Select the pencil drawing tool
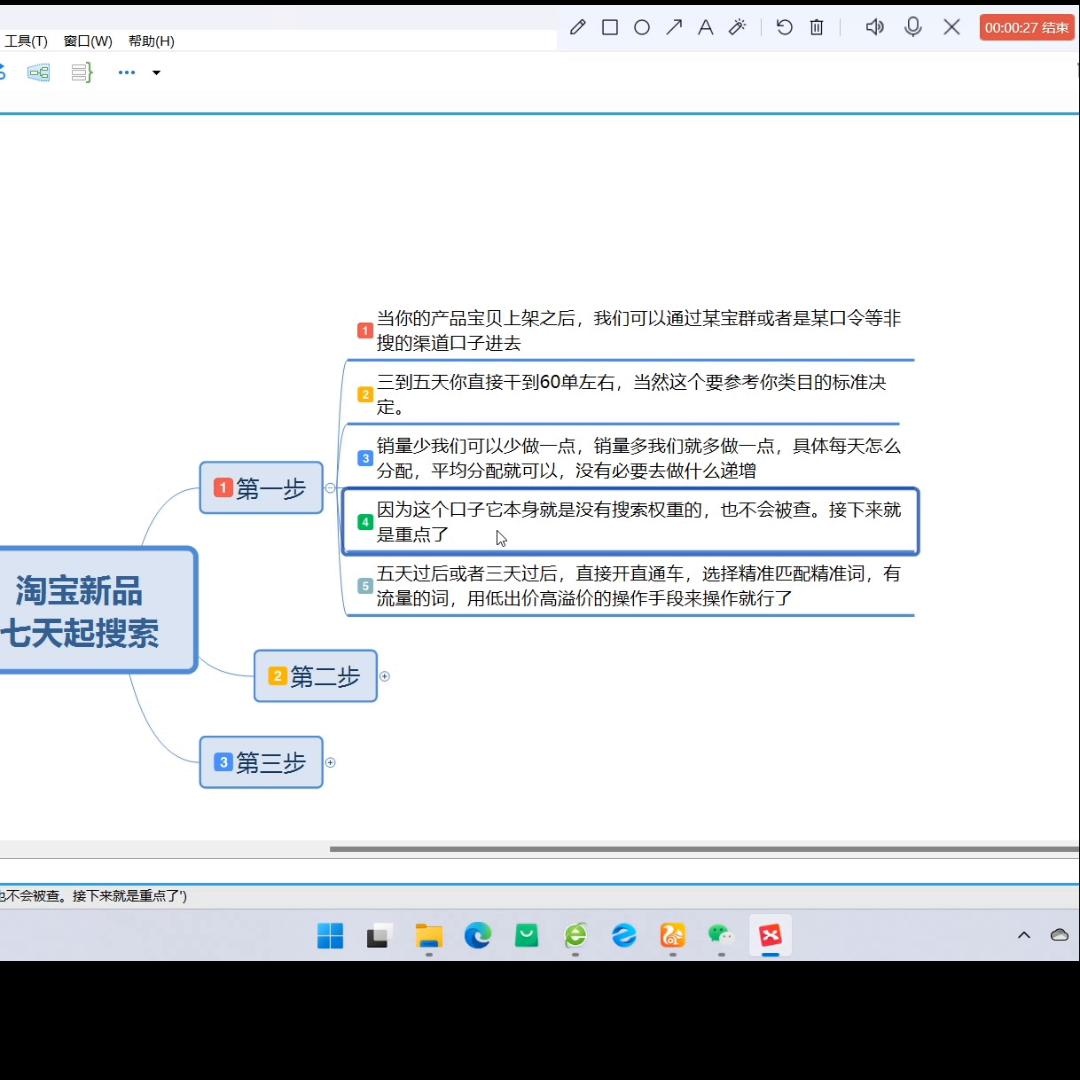Viewport: 1080px width, 1080px height. pyautogui.click(x=577, y=28)
